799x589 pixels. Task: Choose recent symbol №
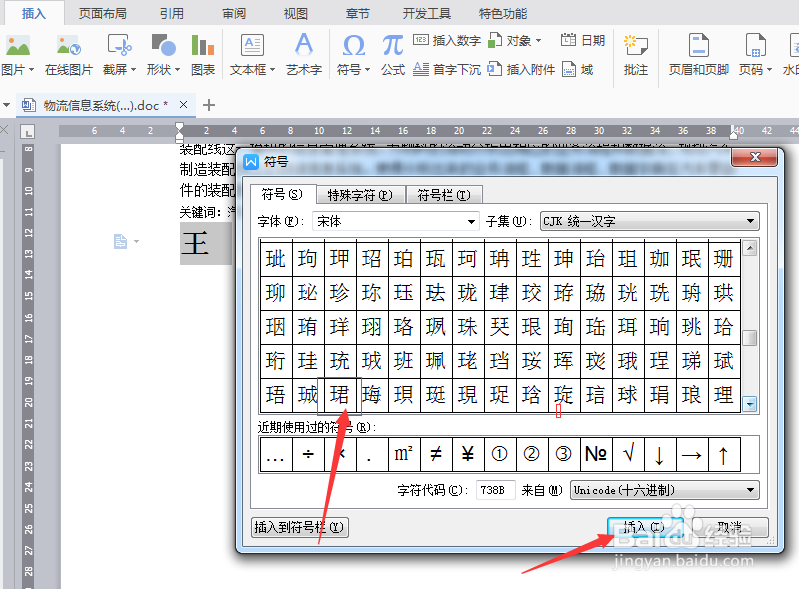tap(596, 454)
